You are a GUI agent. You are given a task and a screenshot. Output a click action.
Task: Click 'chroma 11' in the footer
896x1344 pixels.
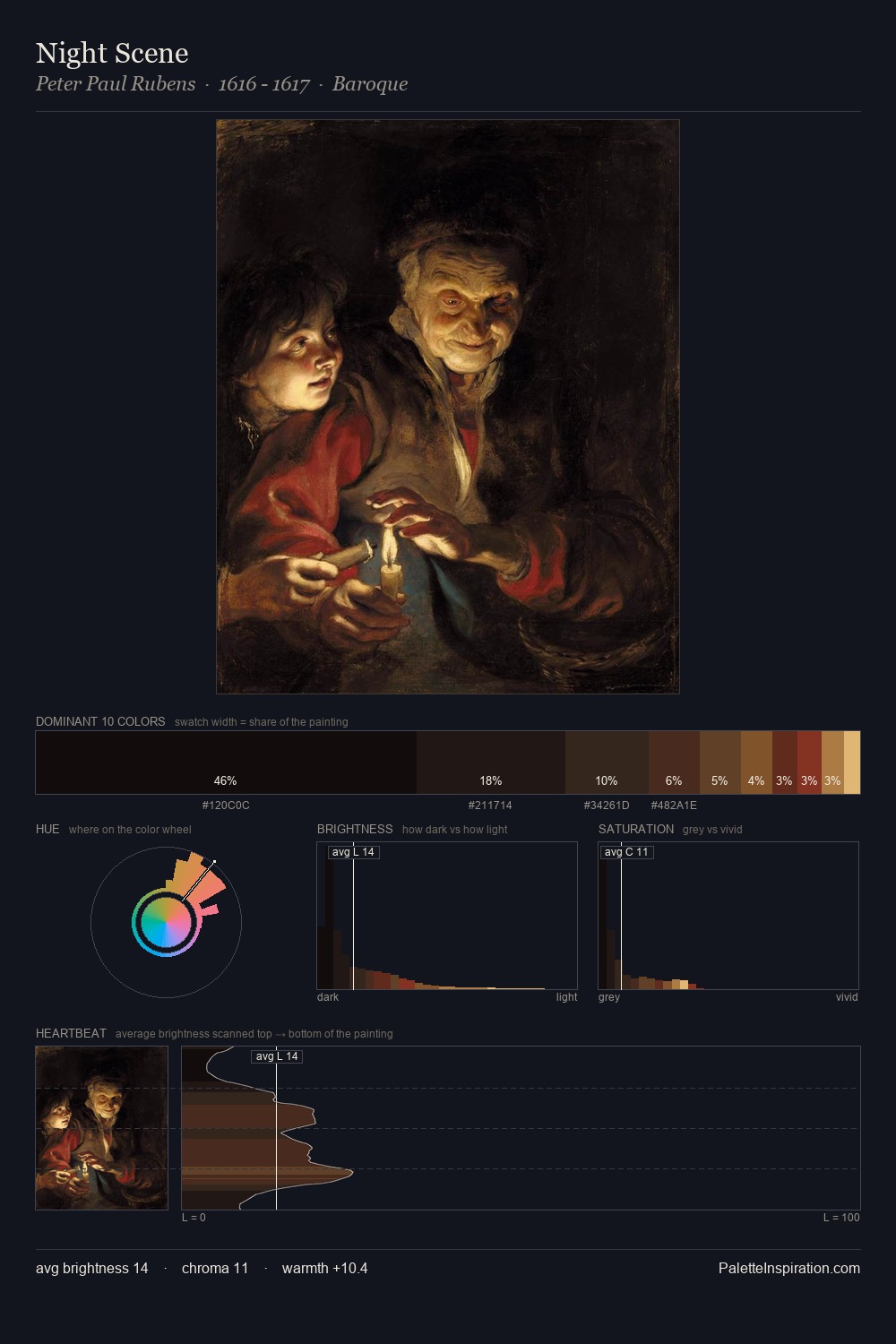pyautogui.click(x=215, y=1268)
